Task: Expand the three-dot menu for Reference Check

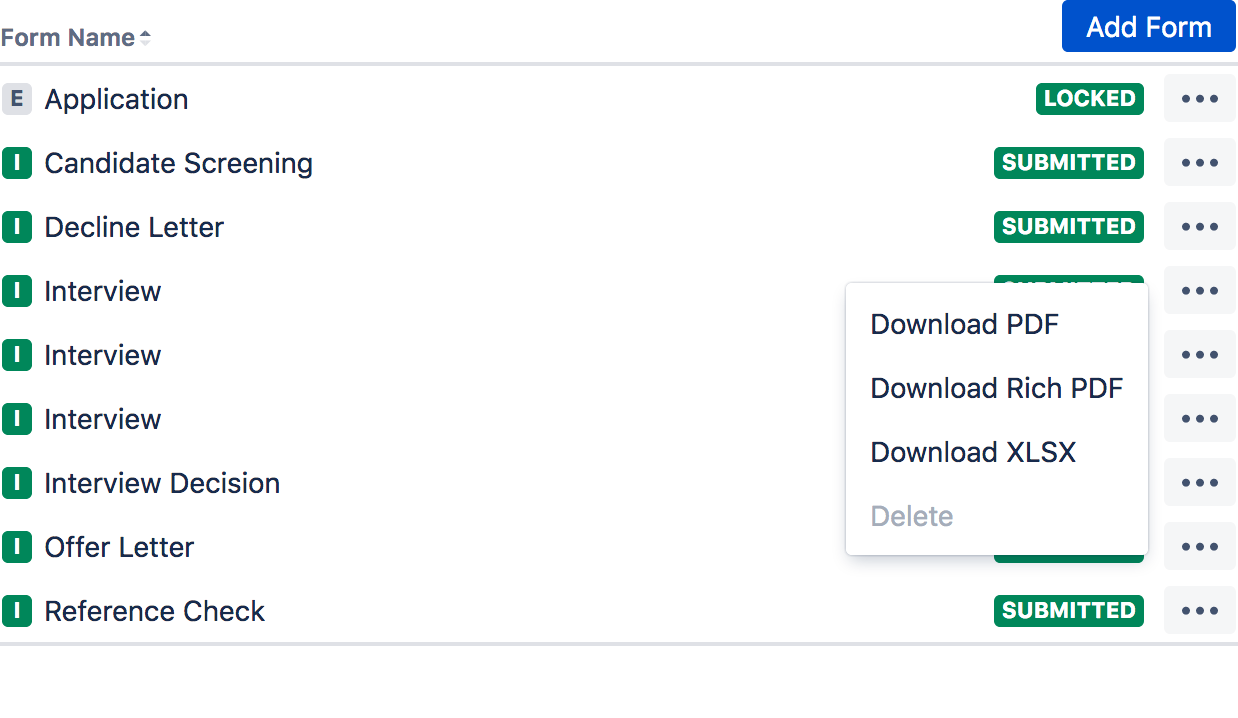Action: pyautogui.click(x=1200, y=611)
